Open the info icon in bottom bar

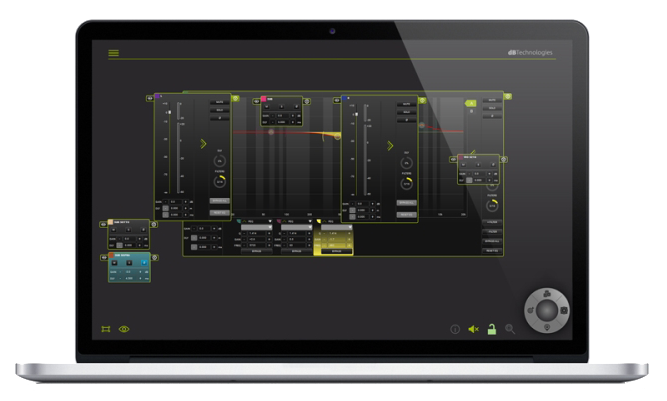point(455,329)
